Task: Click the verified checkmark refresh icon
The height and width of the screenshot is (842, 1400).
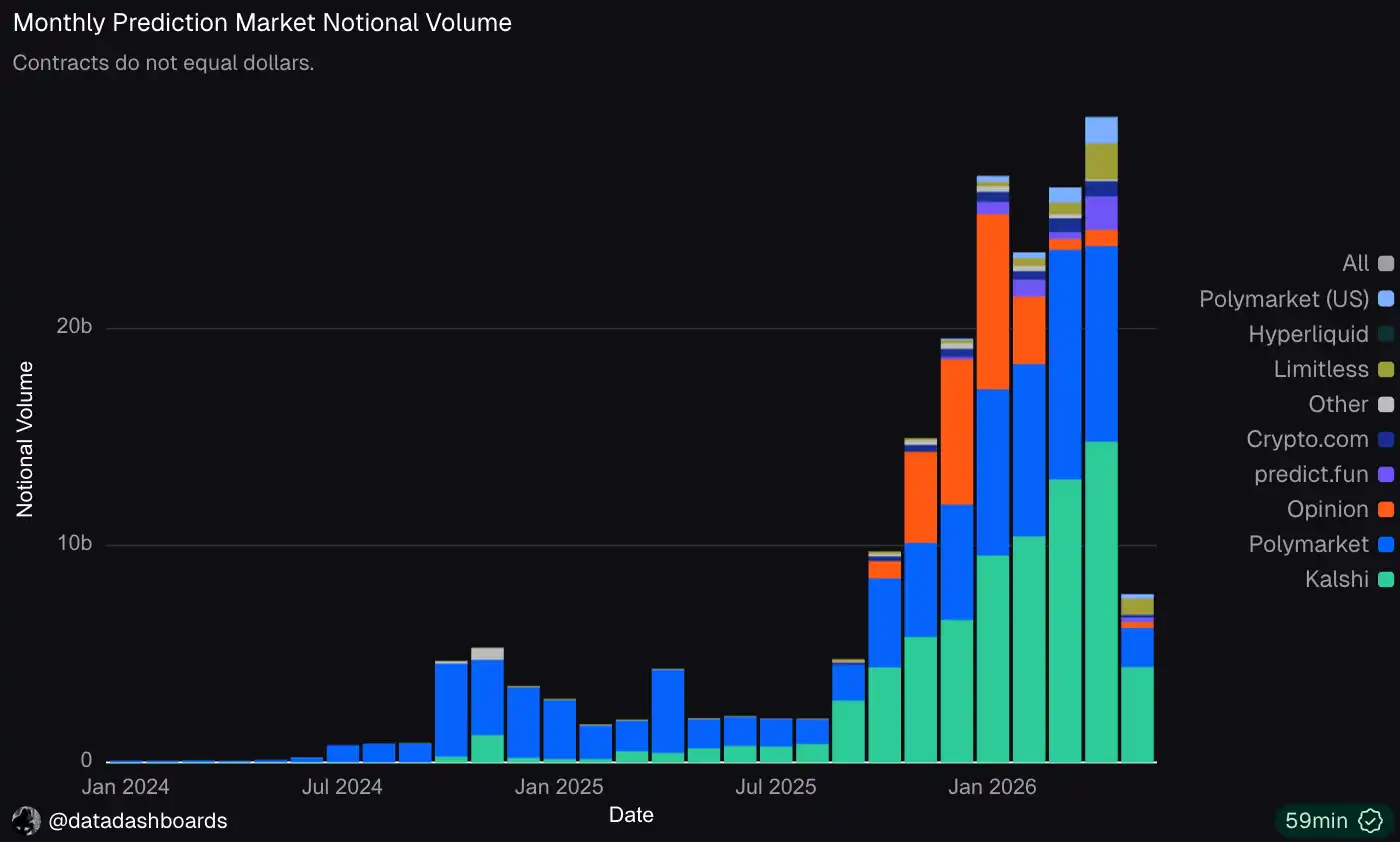Action: click(1371, 821)
